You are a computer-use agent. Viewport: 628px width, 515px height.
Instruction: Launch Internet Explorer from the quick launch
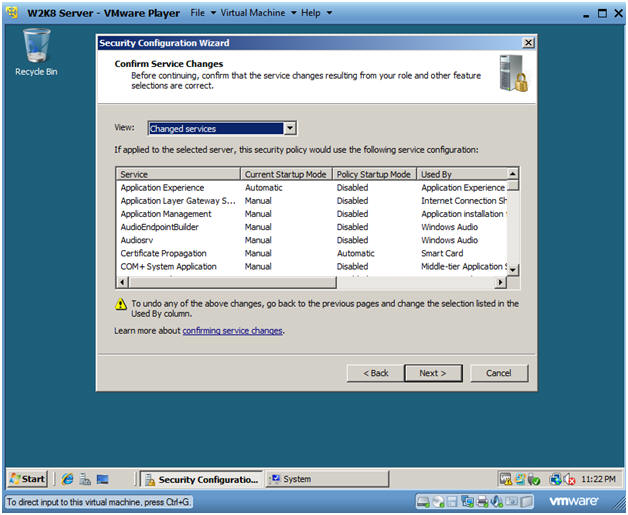(67, 479)
